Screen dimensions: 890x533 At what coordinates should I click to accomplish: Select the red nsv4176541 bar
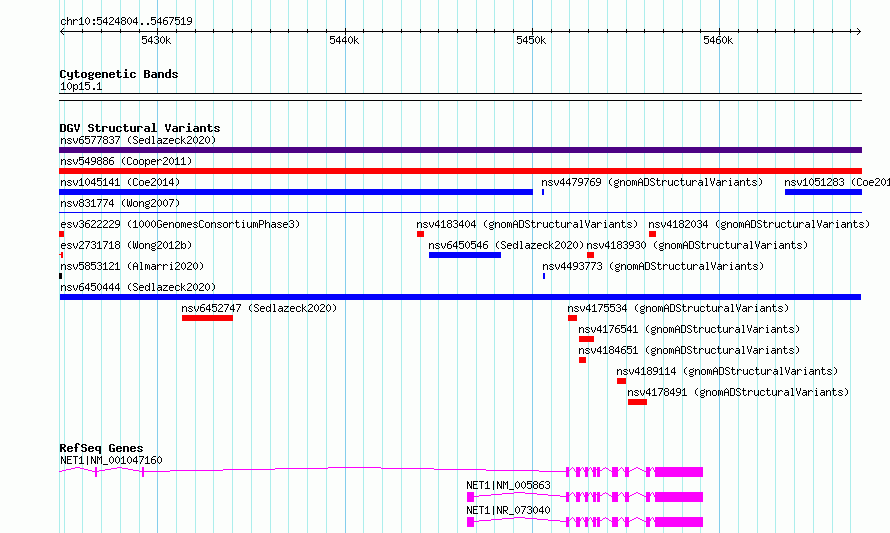click(586, 339)
